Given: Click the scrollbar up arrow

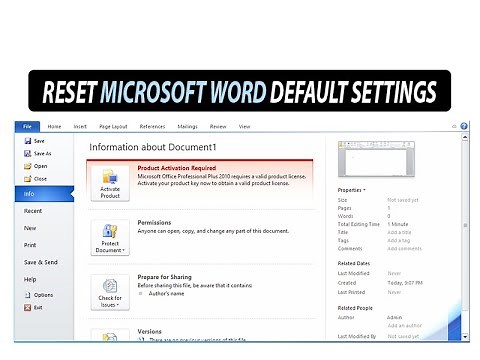Looking at the screenshot, I should point(465,137).
